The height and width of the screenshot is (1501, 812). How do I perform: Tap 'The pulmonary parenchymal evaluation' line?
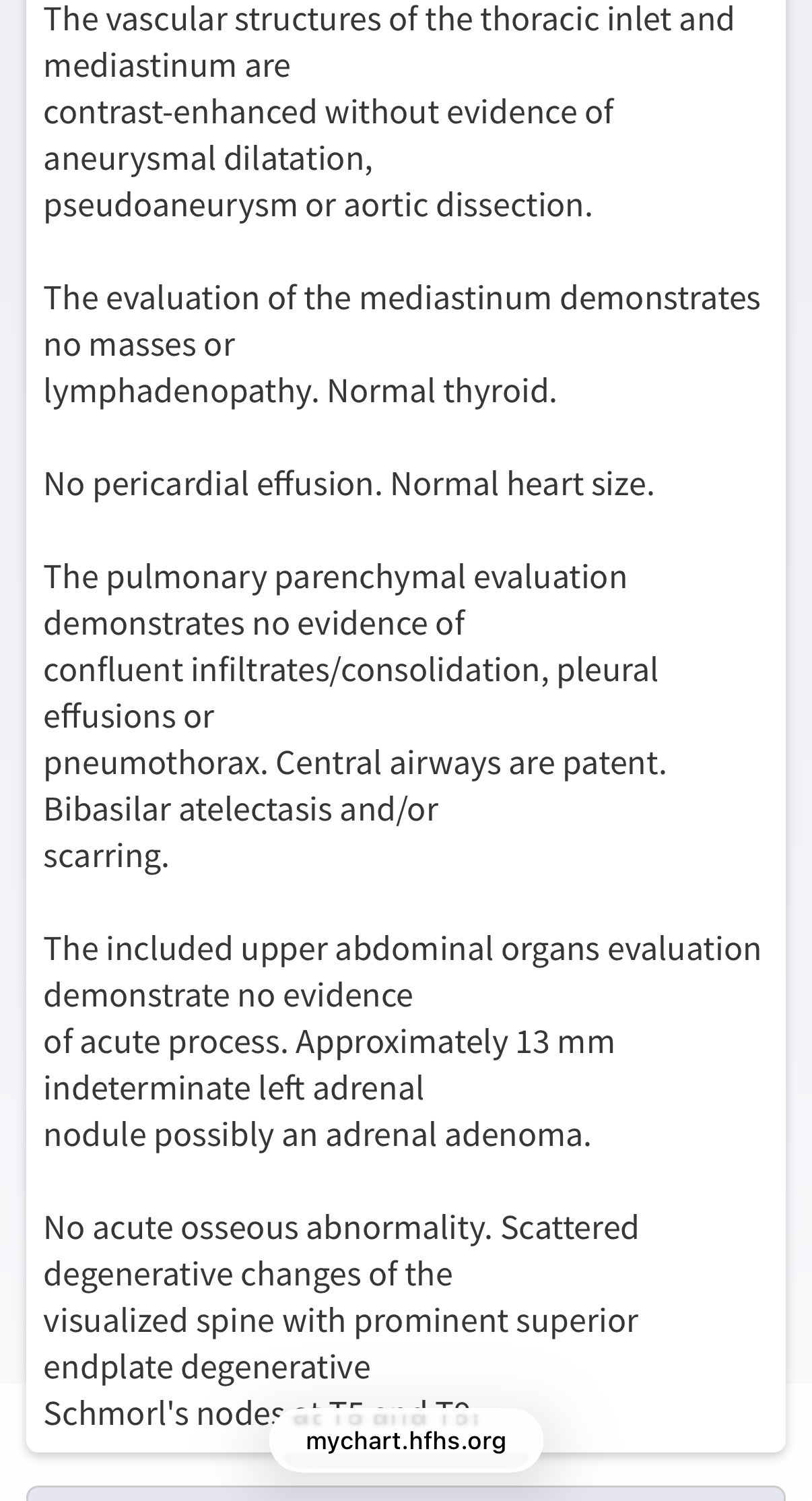click(x=335, y=577)
